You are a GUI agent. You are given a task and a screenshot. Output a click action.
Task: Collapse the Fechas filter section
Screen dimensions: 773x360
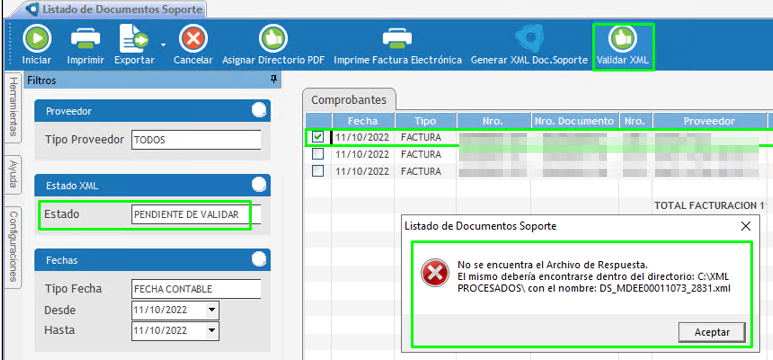tap(259, 259)
